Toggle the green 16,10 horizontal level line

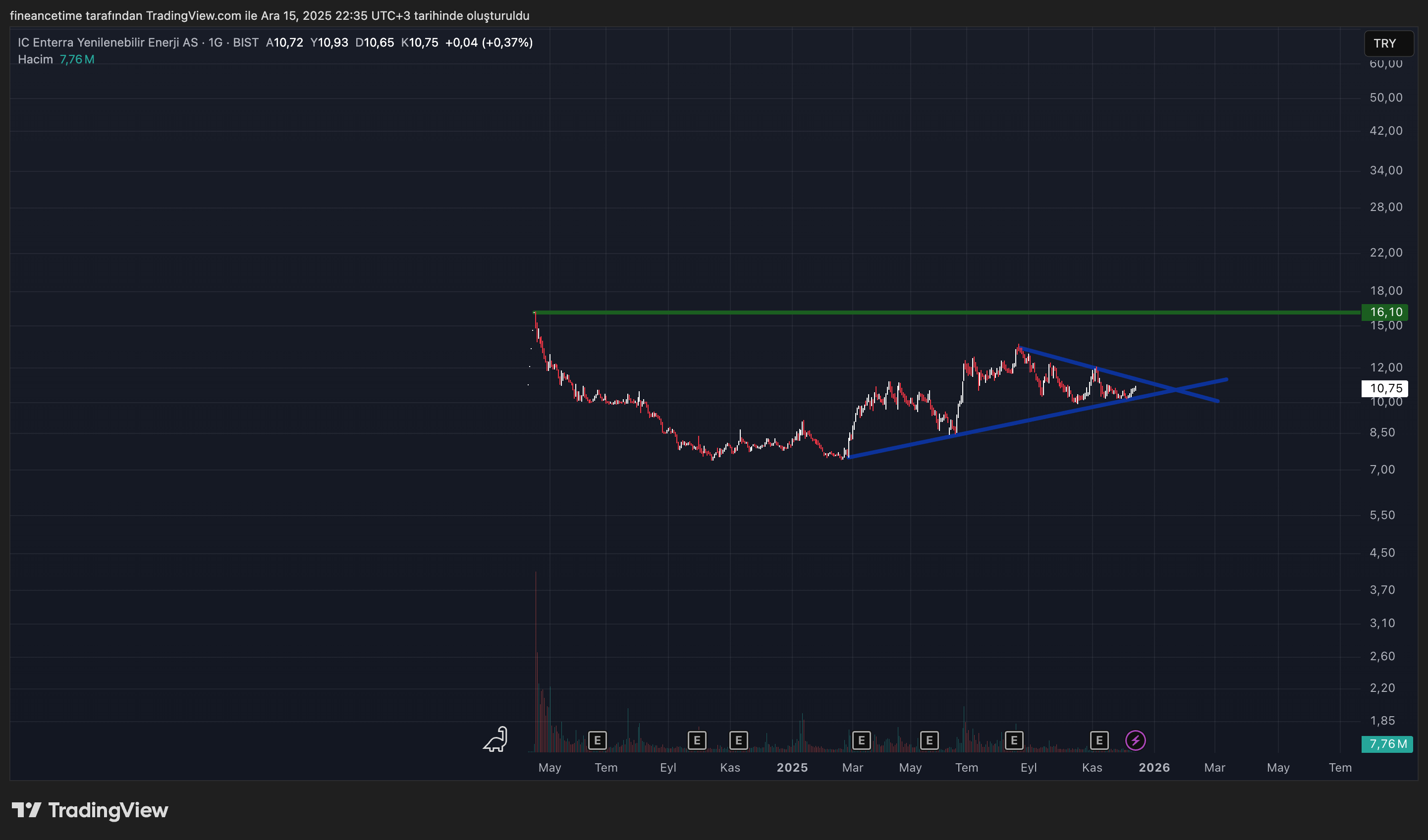pos(963,312)
